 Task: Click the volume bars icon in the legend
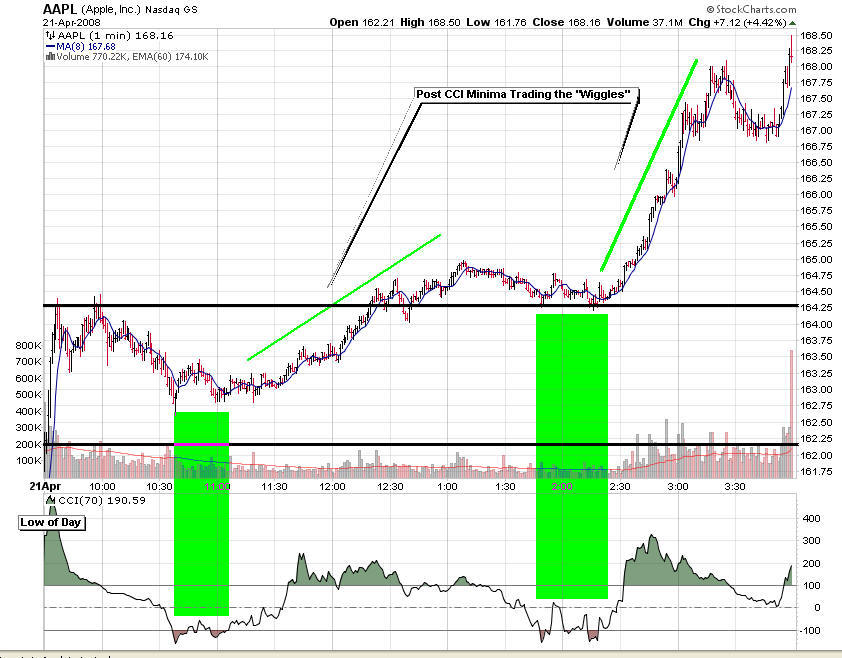tap(50, 56)
